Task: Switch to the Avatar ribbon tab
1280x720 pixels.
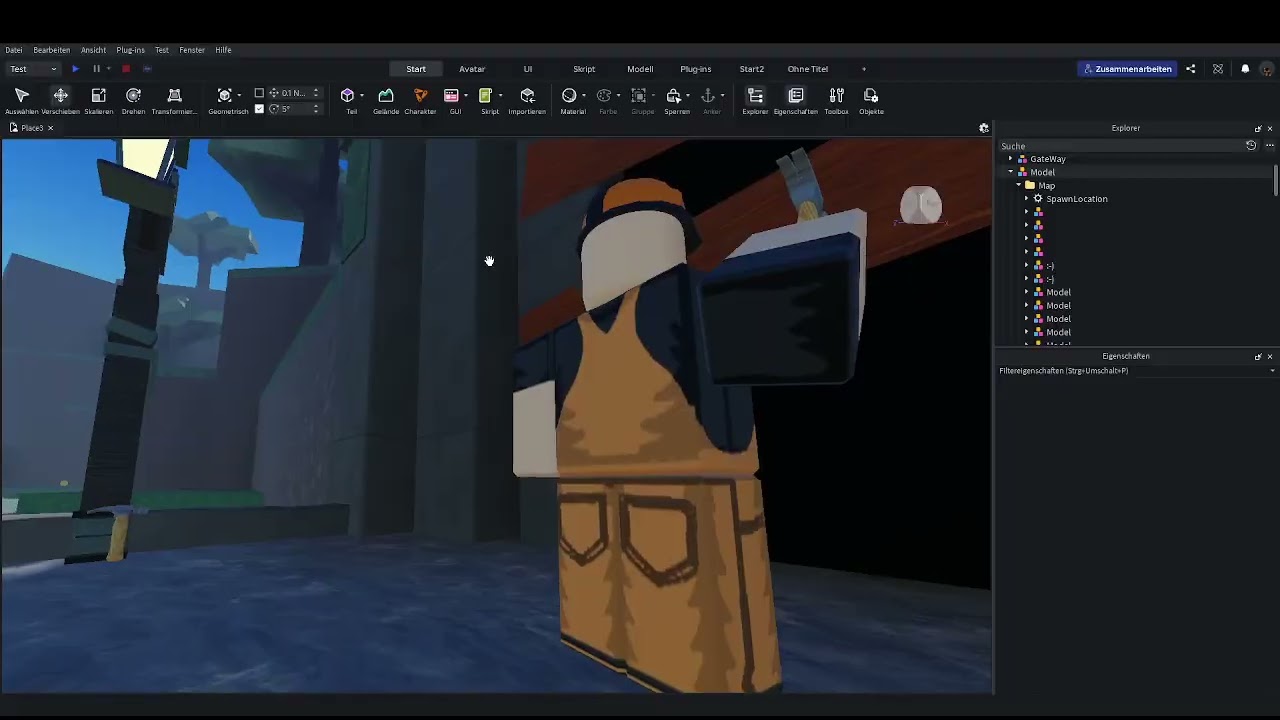Action: (x=472, y=69)
